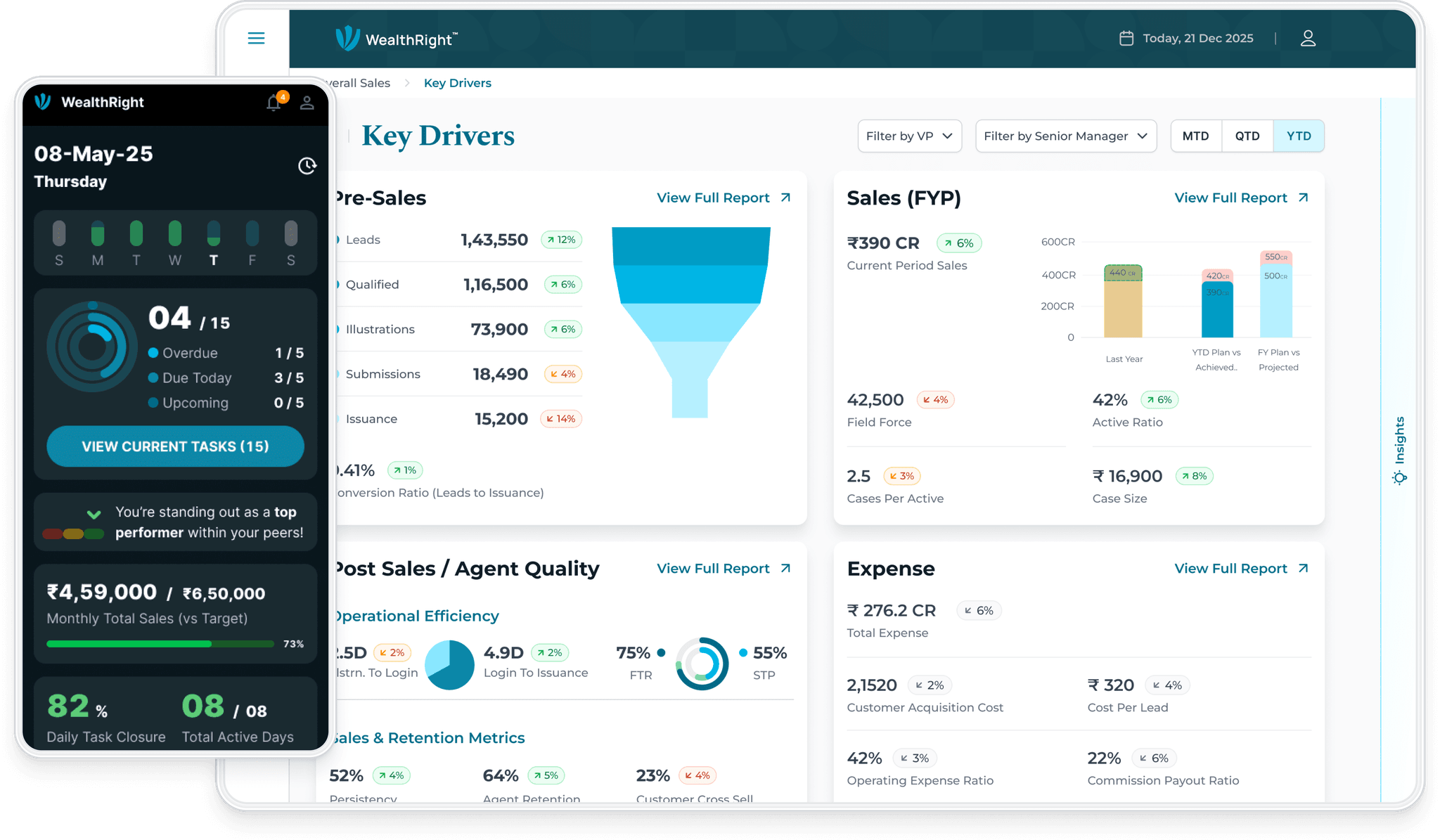Open Post Sales / Agent Quality View Full Report
This screenshot has height=840, width=1440.
click(x=724, y=568)
